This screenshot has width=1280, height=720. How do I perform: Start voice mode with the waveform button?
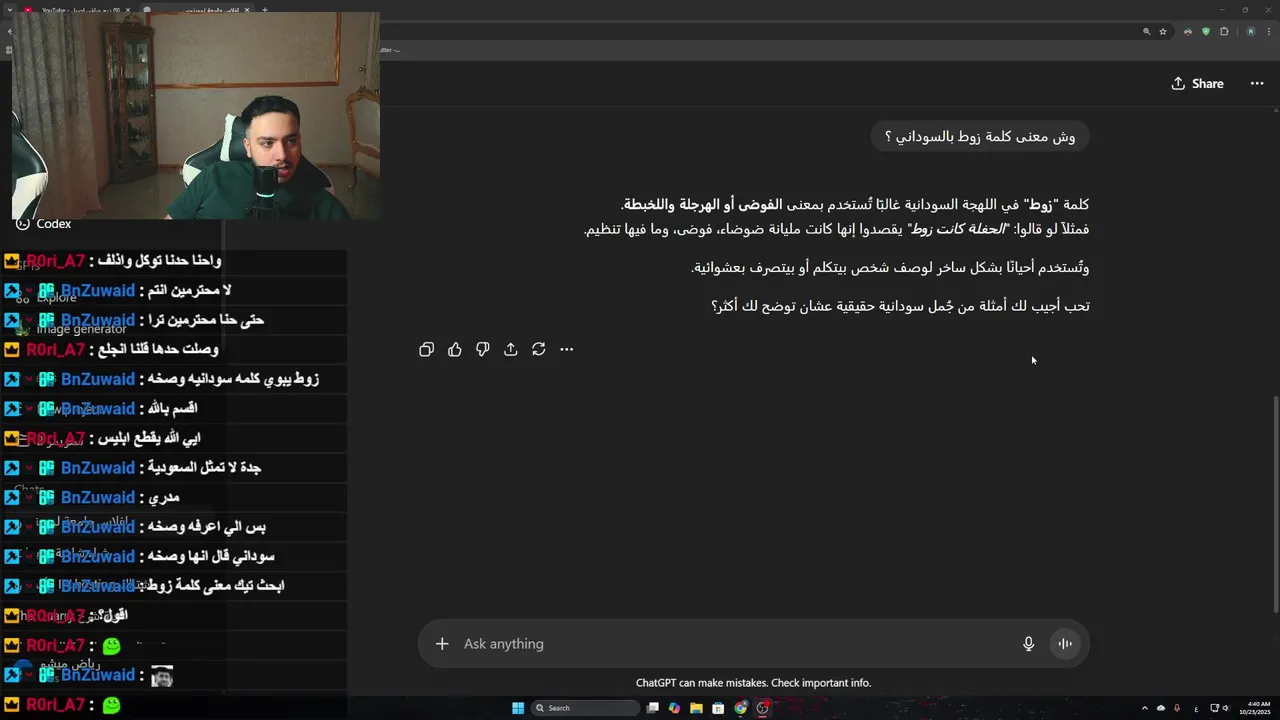[1065, 644]
